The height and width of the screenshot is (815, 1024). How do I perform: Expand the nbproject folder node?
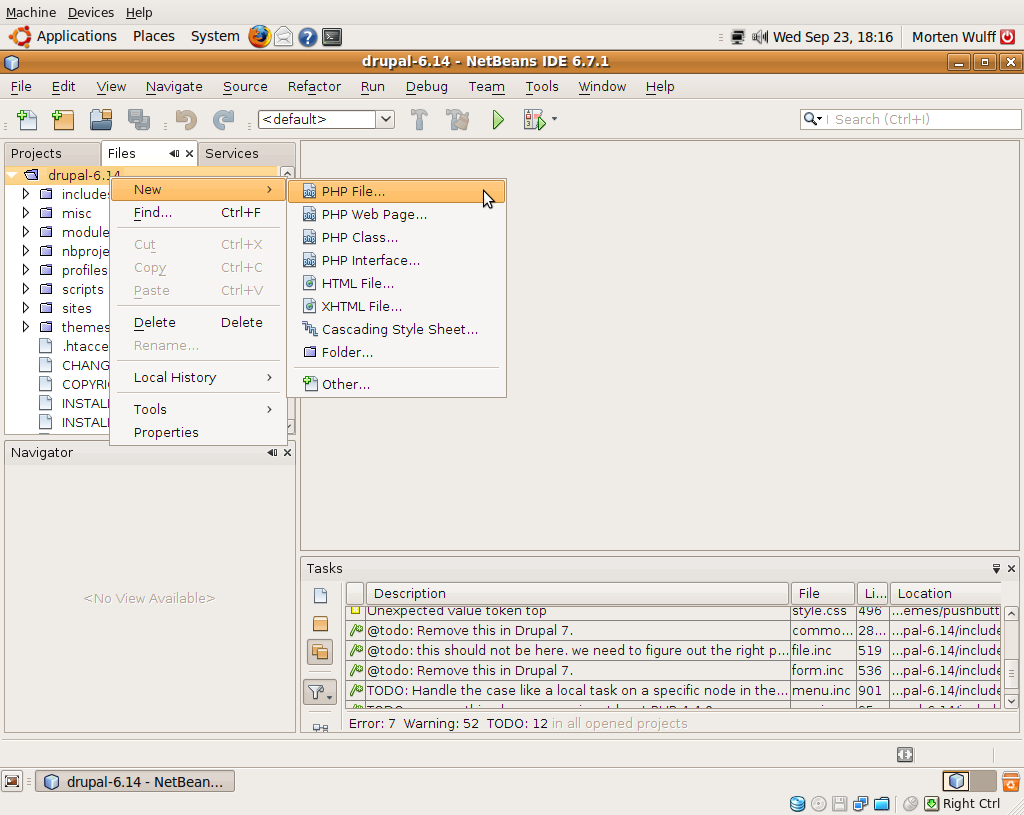tap(25, 251)
